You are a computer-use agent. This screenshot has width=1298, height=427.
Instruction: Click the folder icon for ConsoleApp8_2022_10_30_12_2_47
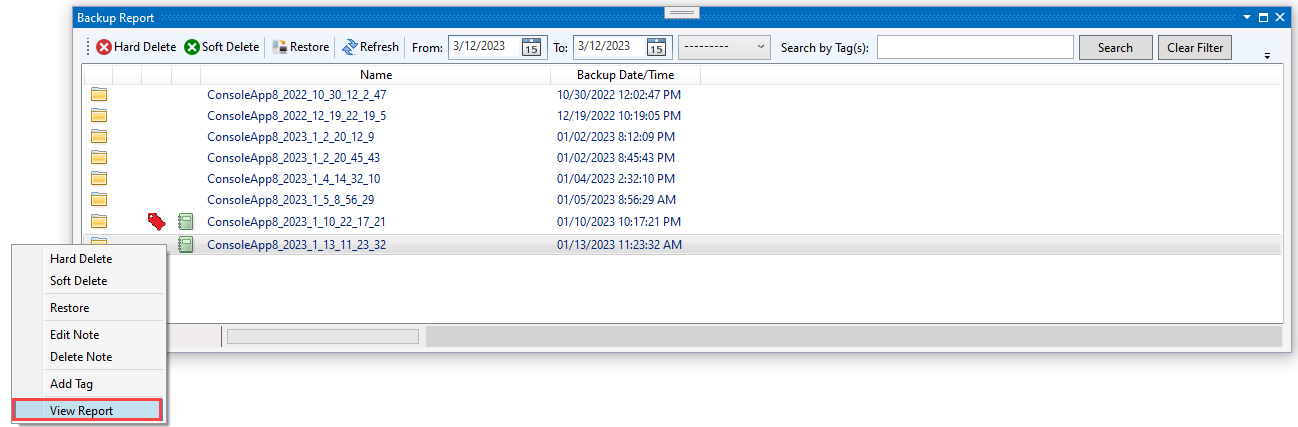[99, 95]
